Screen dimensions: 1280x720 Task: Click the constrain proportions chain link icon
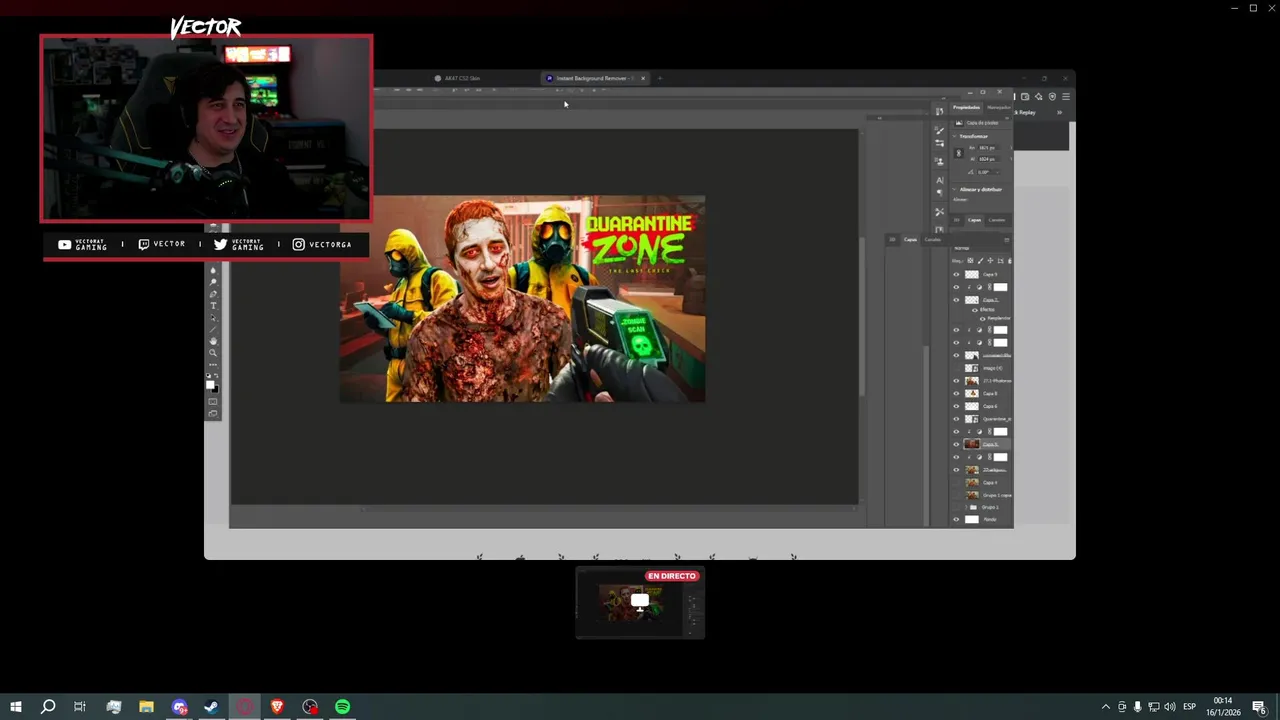coord(959,153)
